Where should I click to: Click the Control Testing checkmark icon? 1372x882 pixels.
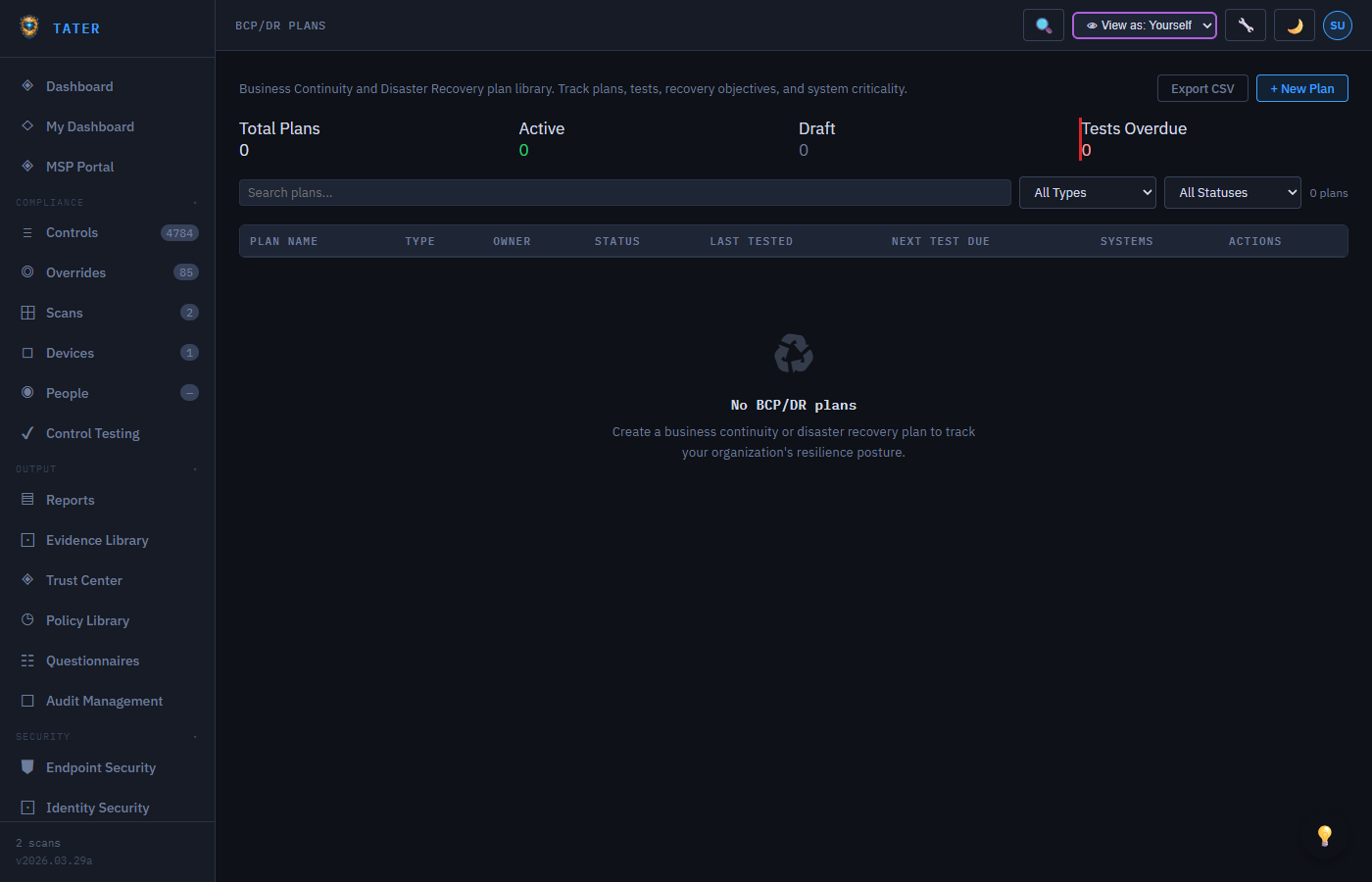coord(27,433)
